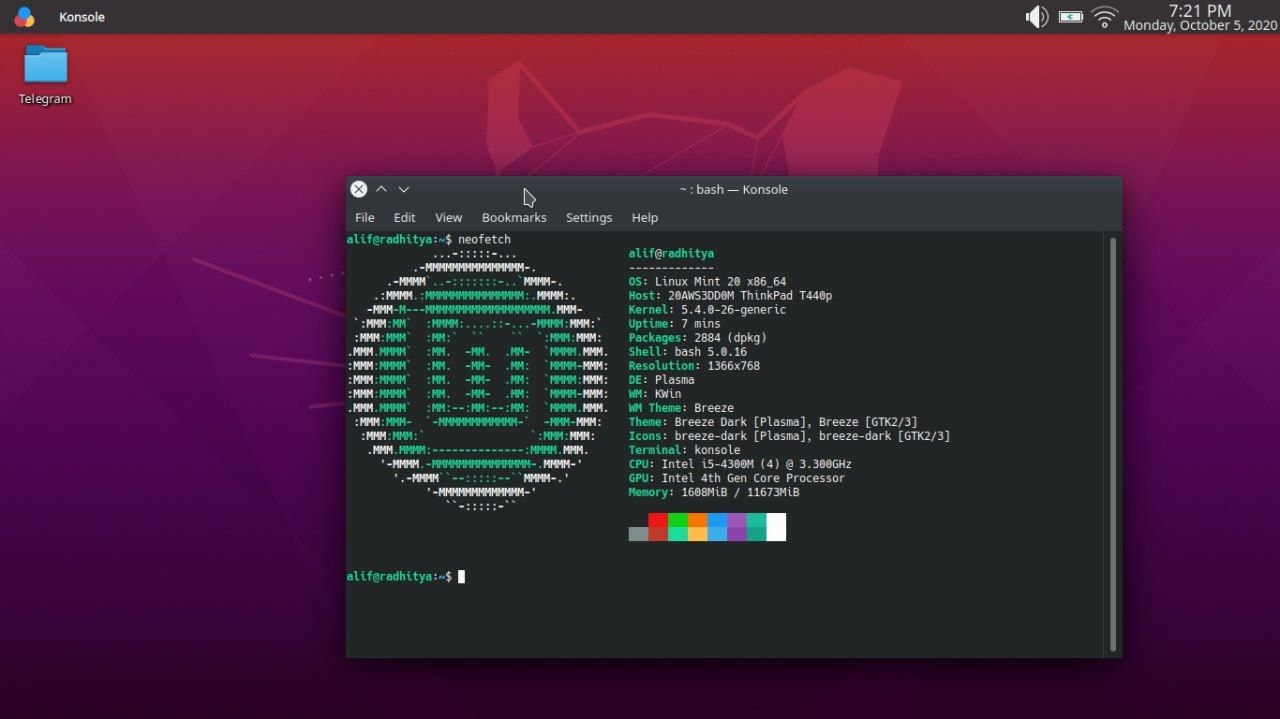Maximize Konsole with the up-arrow button
The height and width of the screenshot is (719, 1280).
381,189
